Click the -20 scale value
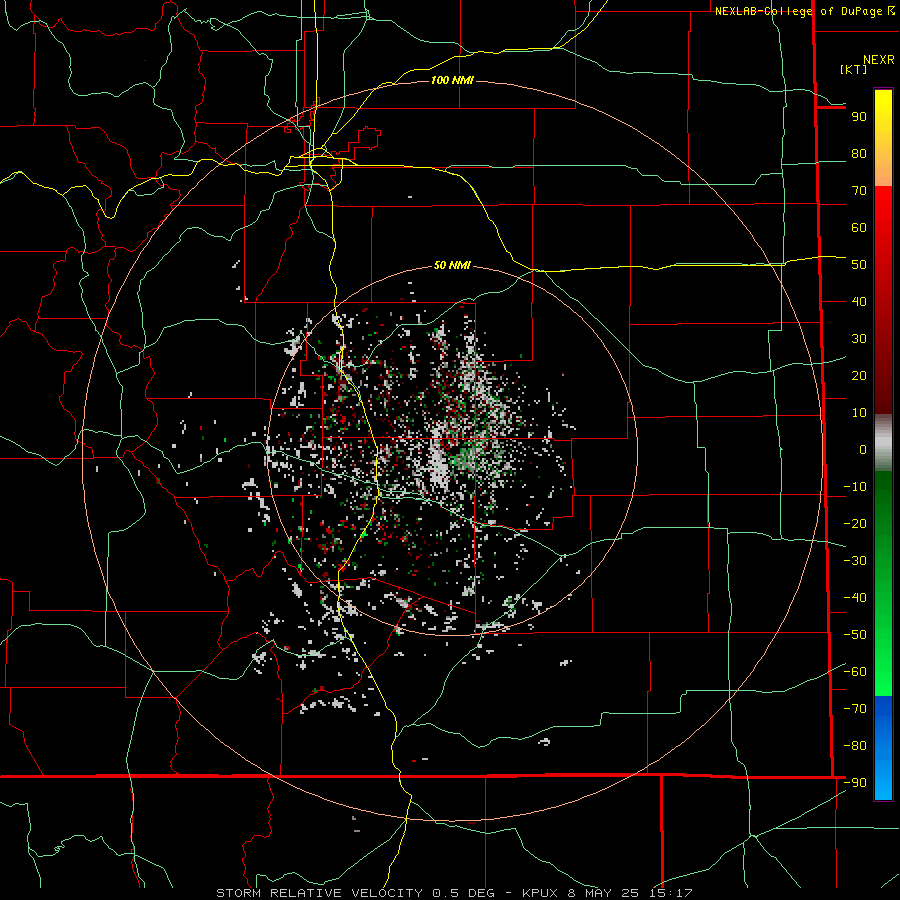 click(x=855, y=524)
